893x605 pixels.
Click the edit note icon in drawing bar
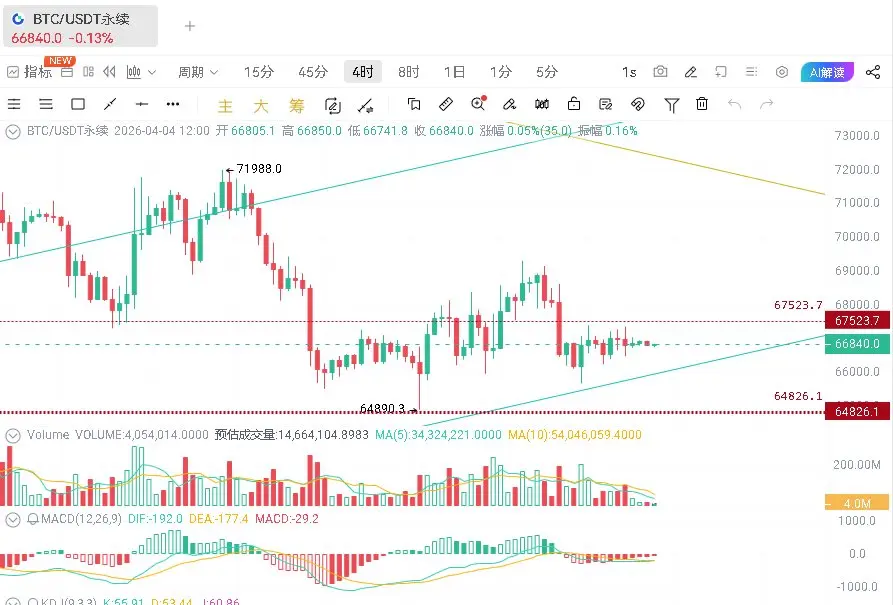click(606, 104)
